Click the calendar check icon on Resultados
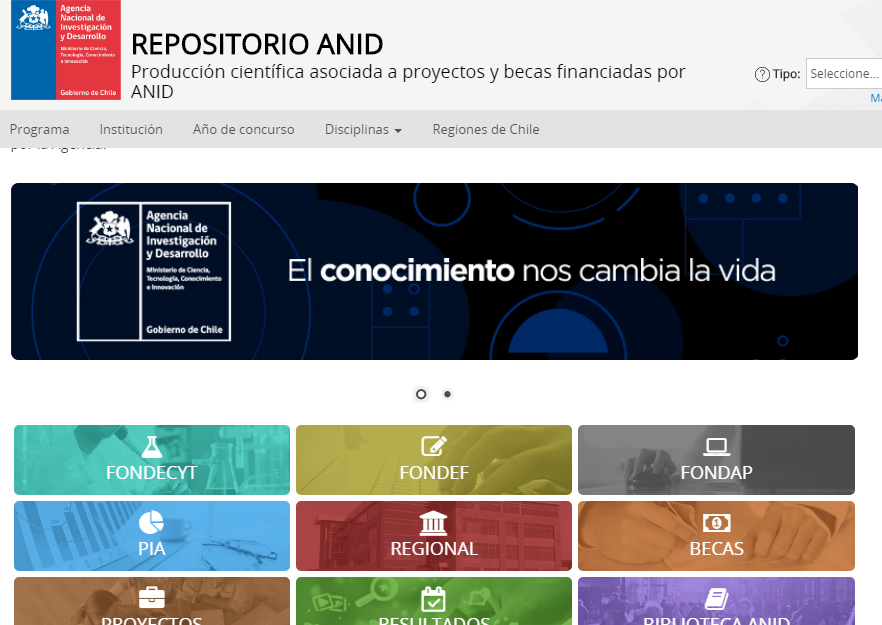This screenshot has height=625, width=882. point(434,598)
